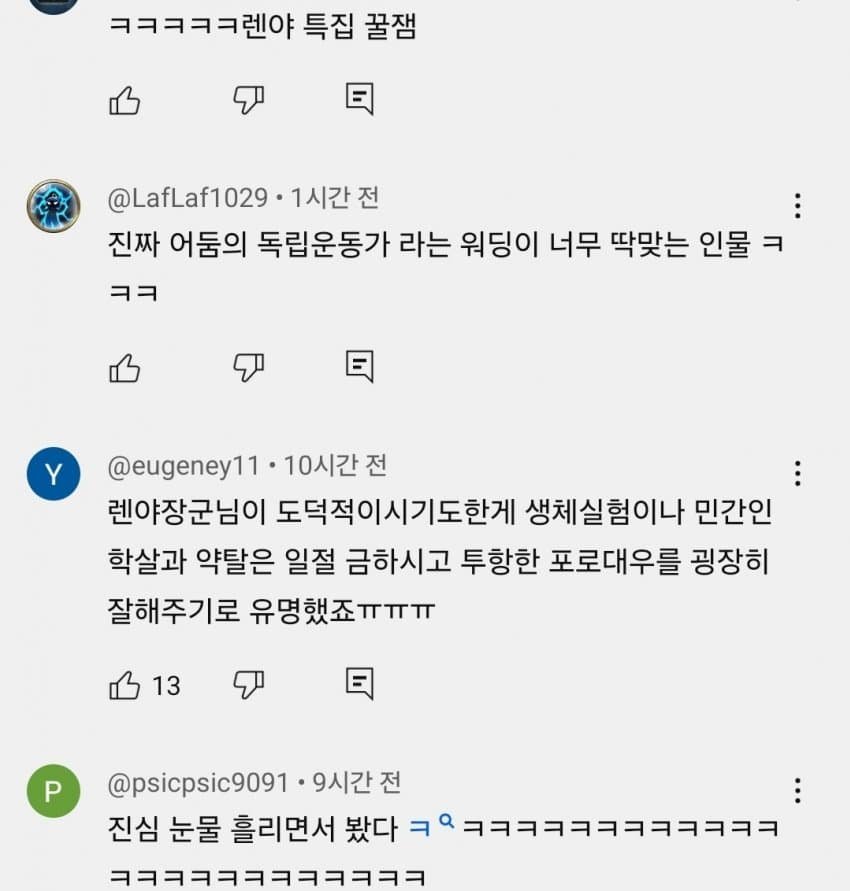Screen dimensions: 850x891
Task: Click the reply icon under LafLaf1029's comment
Action: pos(361,366)
